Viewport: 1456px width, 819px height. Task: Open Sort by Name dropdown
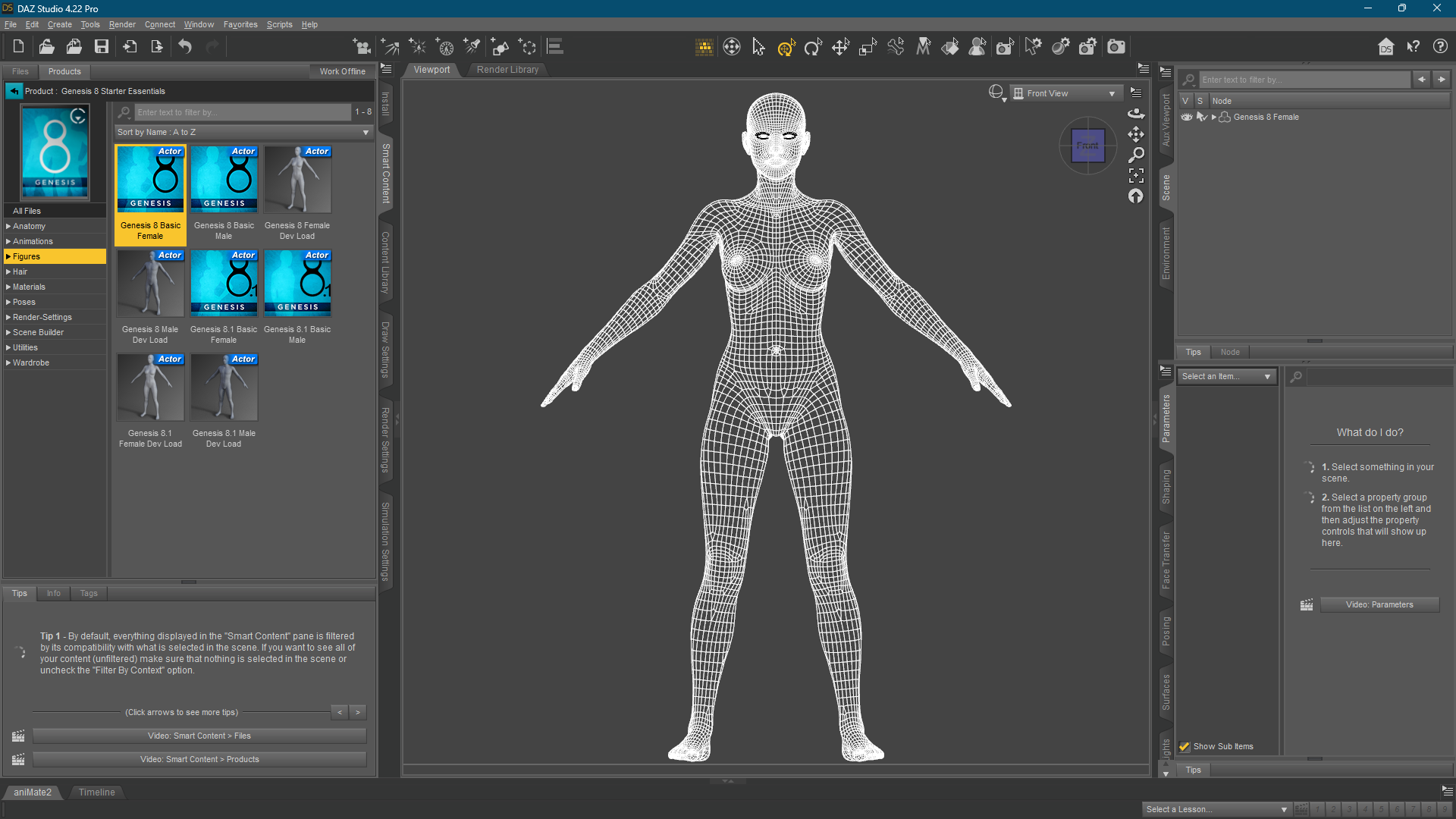(x=243, y=132)
